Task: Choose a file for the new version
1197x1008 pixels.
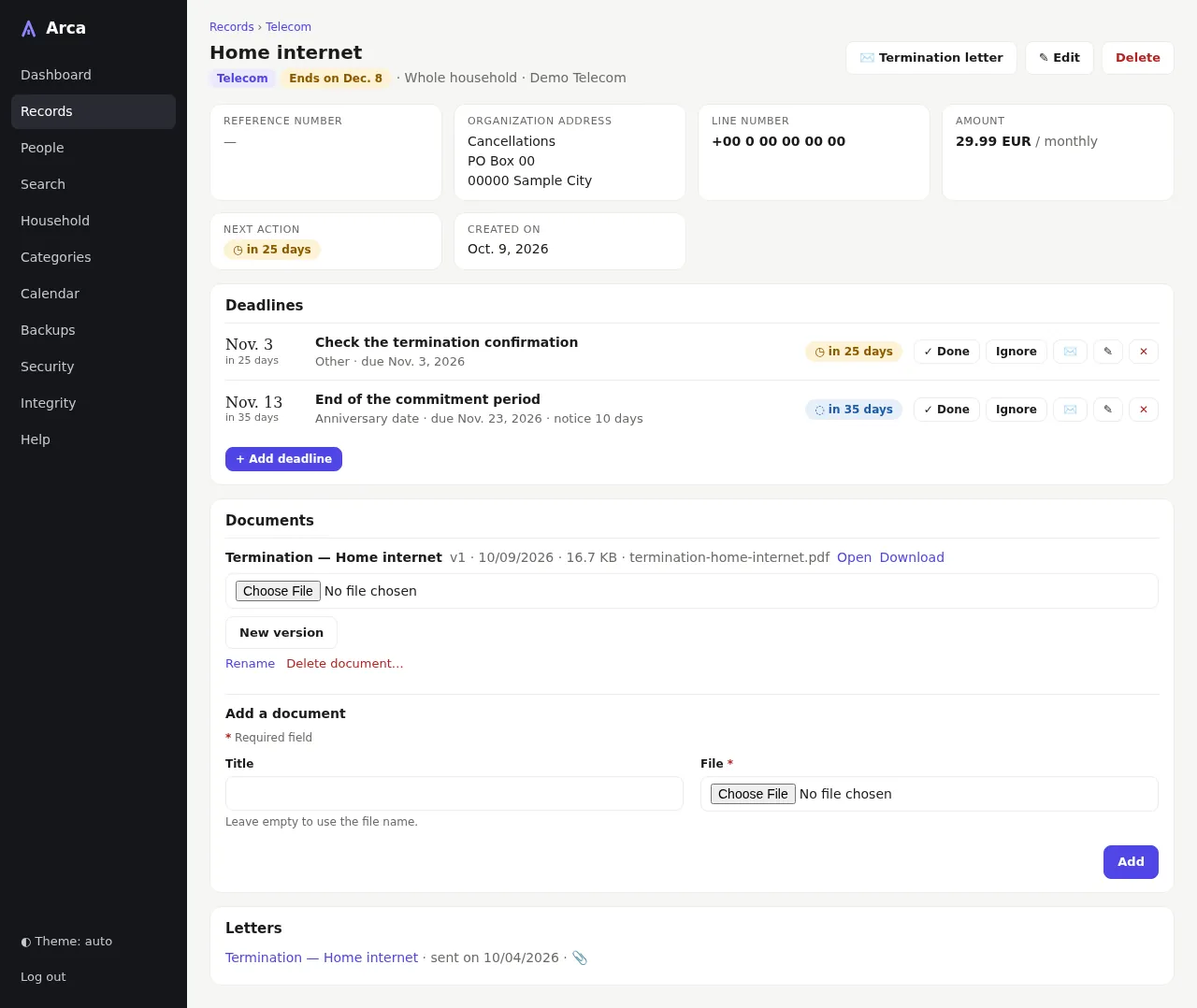Action: point(278,591)
